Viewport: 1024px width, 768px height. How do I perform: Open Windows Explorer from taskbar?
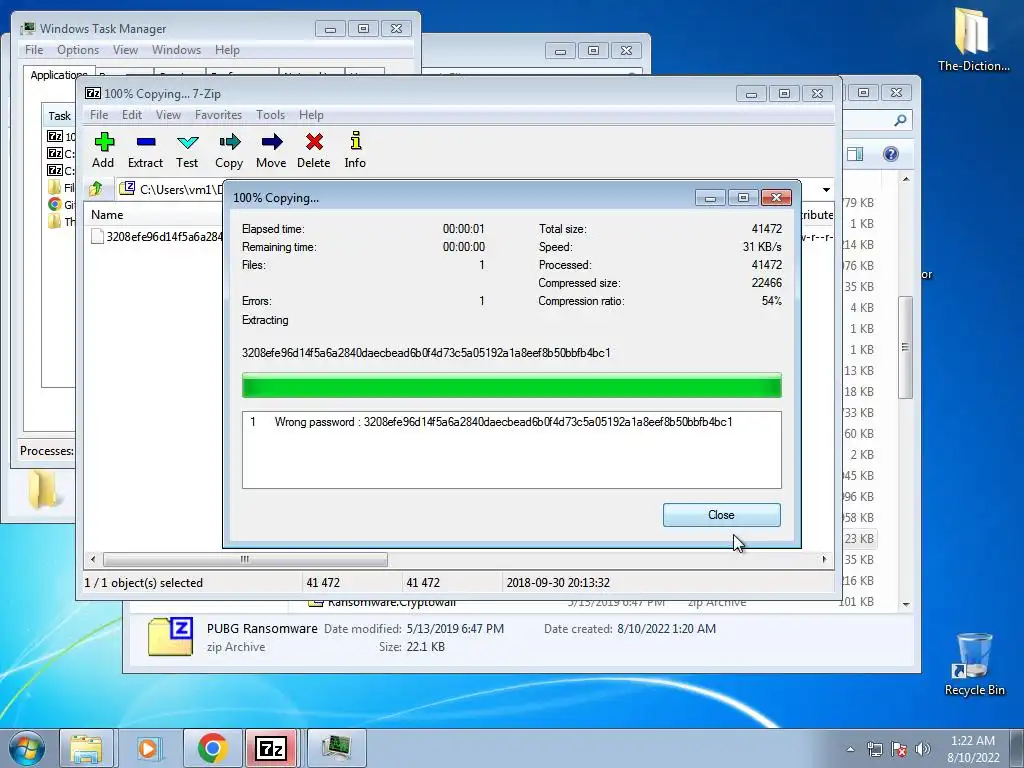click(x=86, y=748)
